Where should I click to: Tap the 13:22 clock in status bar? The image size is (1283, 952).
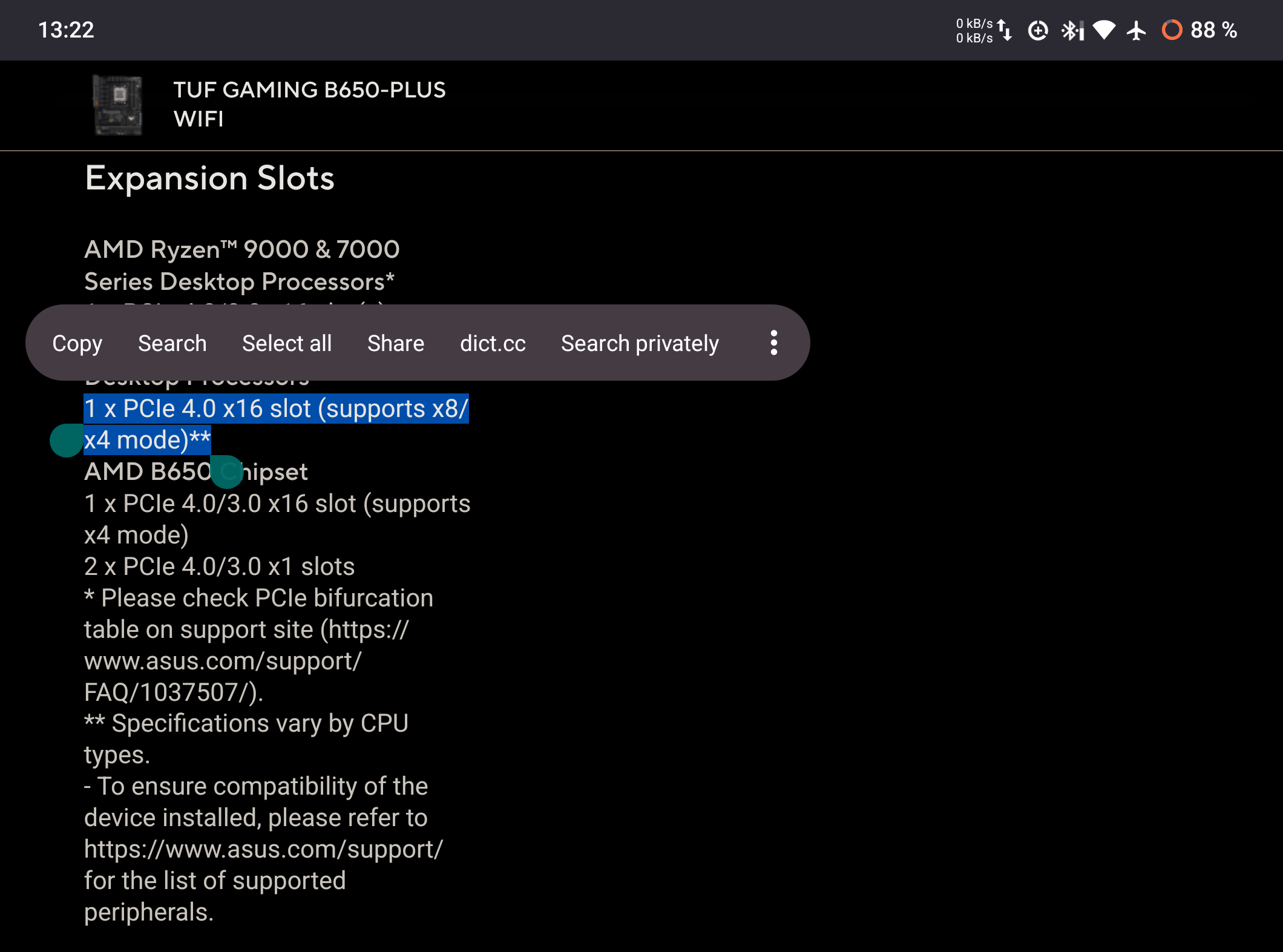coord(66,30)
